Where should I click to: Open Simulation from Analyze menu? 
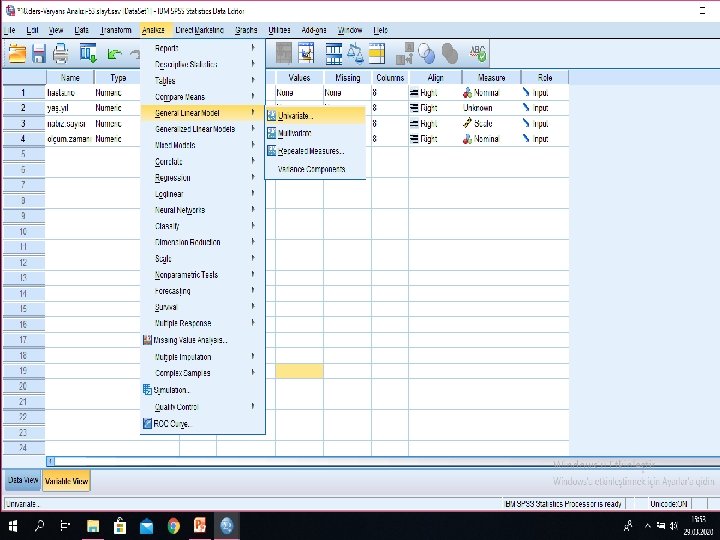click(202, 390)
